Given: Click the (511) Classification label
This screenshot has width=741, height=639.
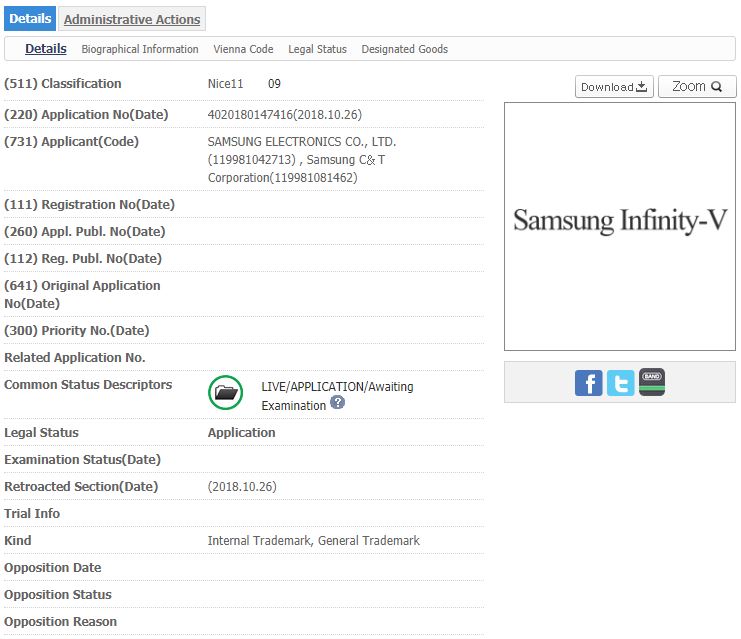Looking at the screenshot, I should coord(63,84).
